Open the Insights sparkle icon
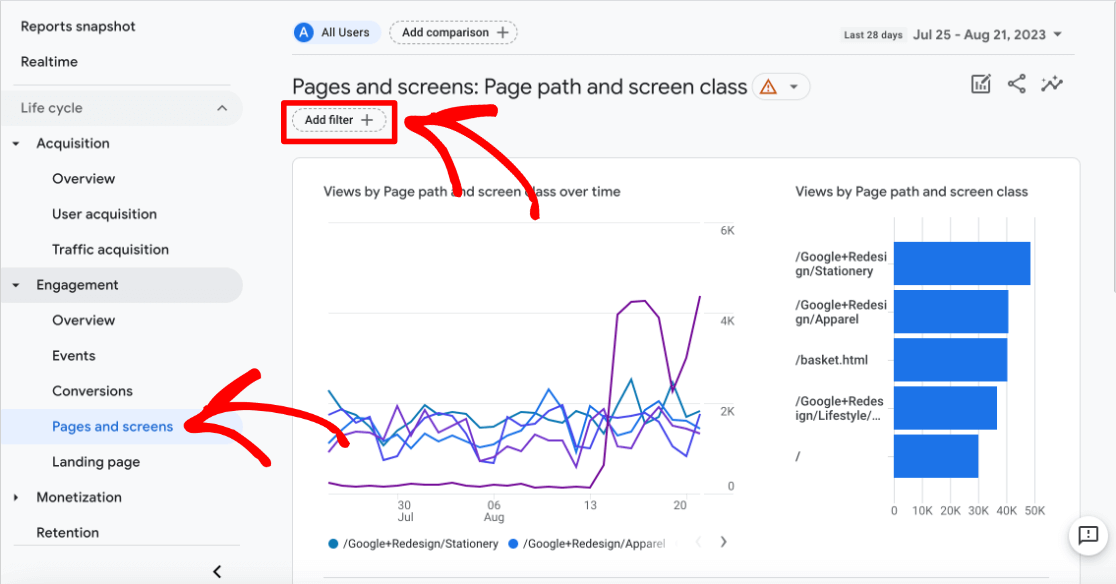Image resolution: width=1116 pixels, height=584 pixels. click(1051, 84)
